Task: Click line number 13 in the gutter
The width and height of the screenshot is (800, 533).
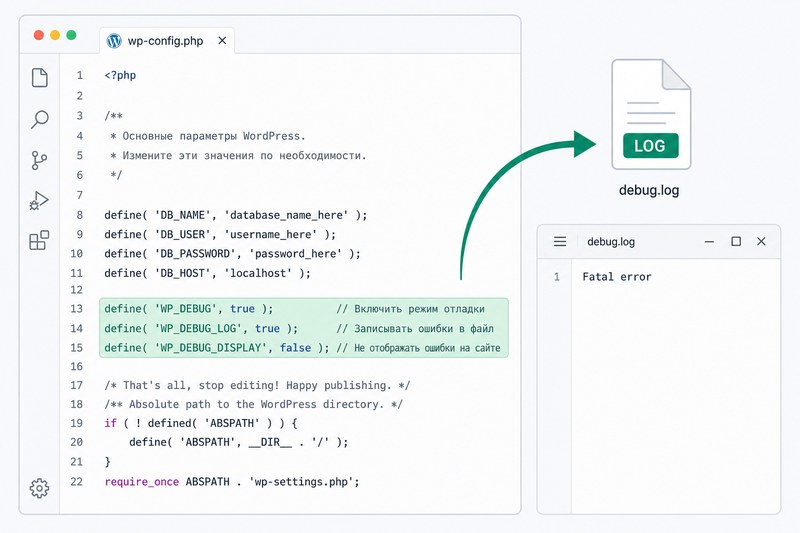Action: tap(77, 309)
